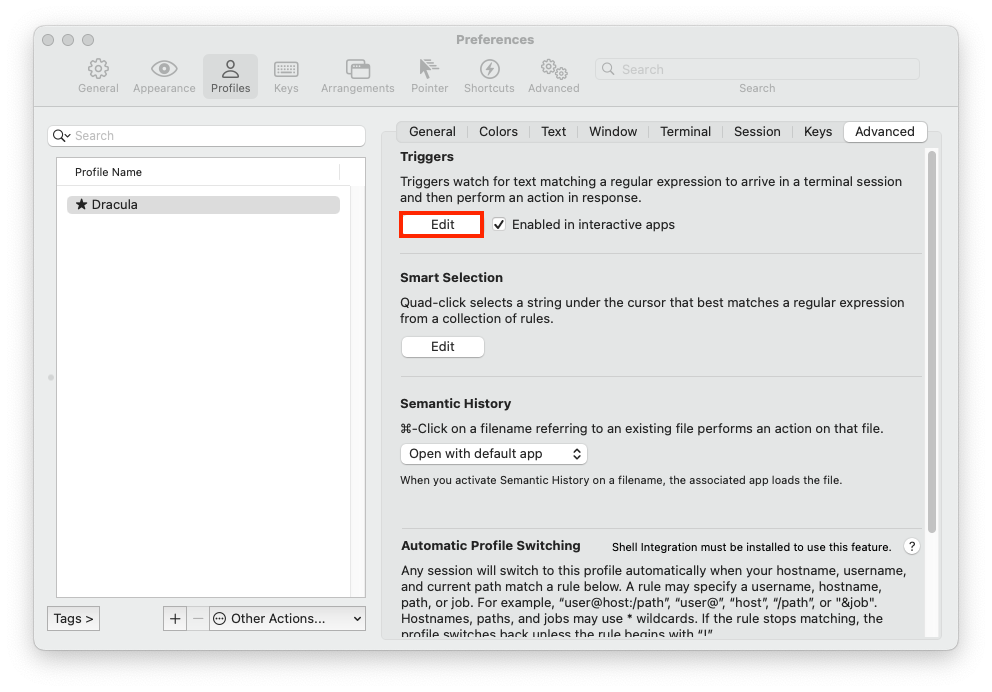992x692 pixels.
Task: Switch to the Session tab
Action: click(x=757, y=132)
